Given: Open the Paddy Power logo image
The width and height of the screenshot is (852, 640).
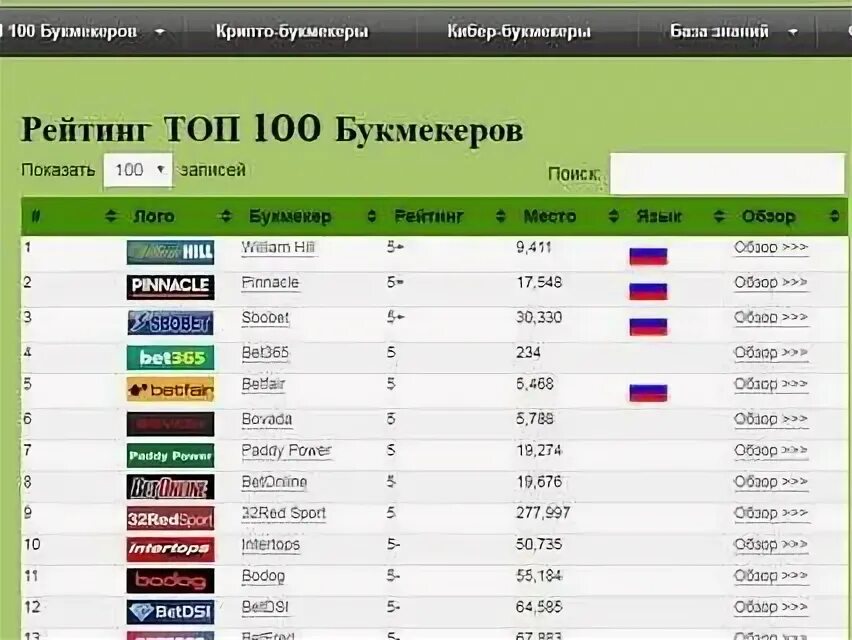Looking at the screenshot, I should (170, 455).
